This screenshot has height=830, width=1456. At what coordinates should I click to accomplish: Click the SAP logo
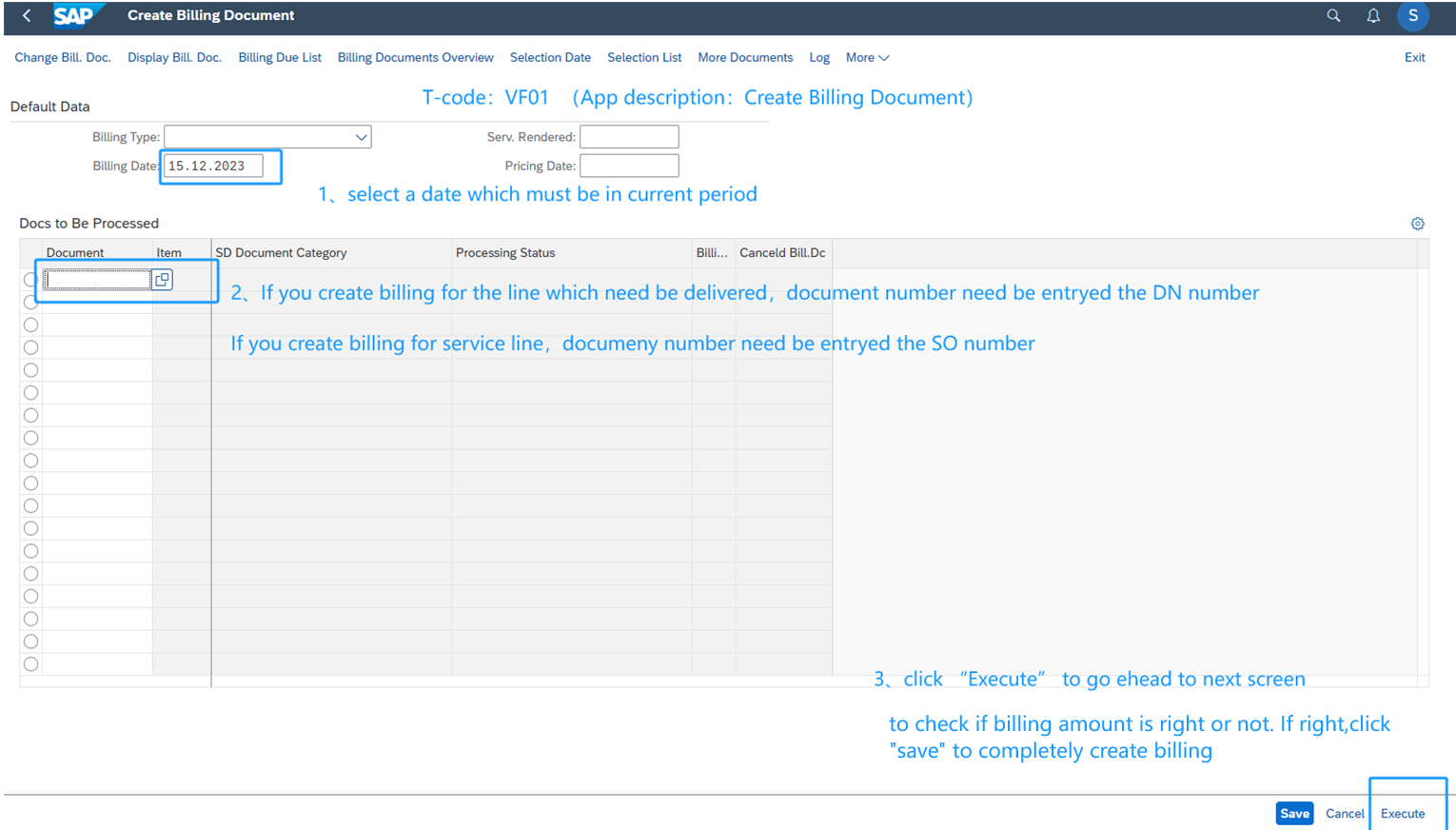click(x=74, y=16)
